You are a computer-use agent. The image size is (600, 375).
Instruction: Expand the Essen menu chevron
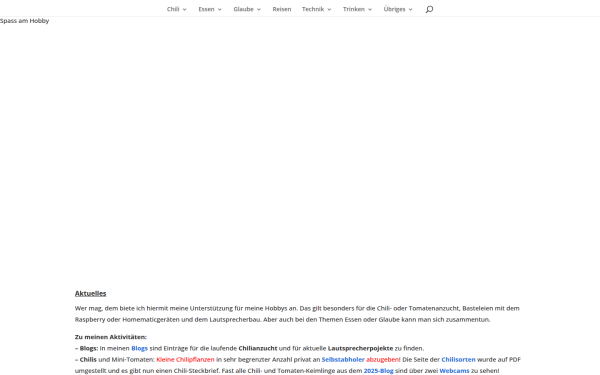pyautogui.click(x=220, y=10)
